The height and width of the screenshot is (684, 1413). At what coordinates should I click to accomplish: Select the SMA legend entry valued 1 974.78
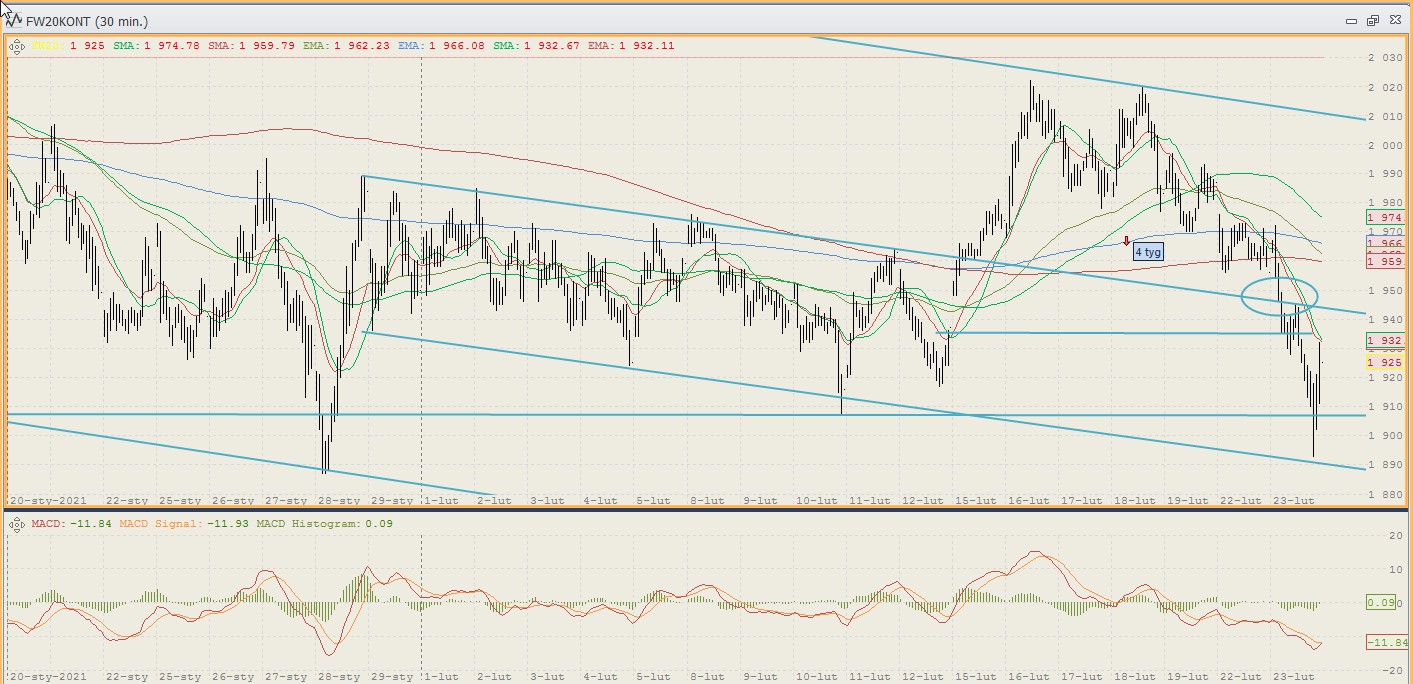coord(156,45)
